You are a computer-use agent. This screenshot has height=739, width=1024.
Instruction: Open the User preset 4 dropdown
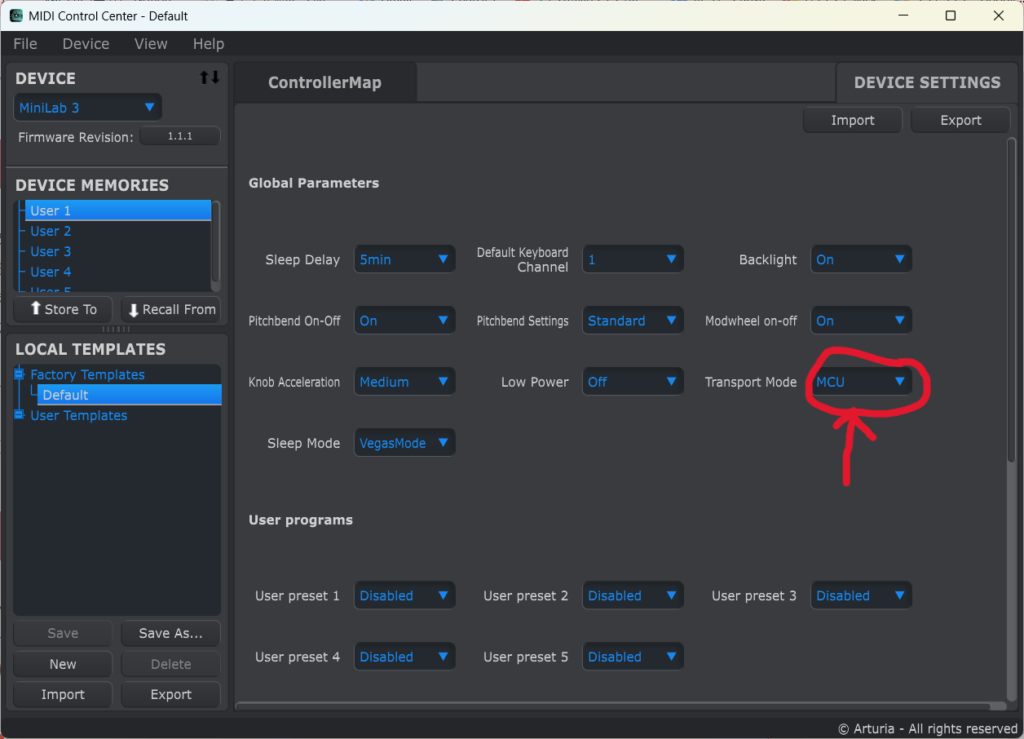click(404, 657)
